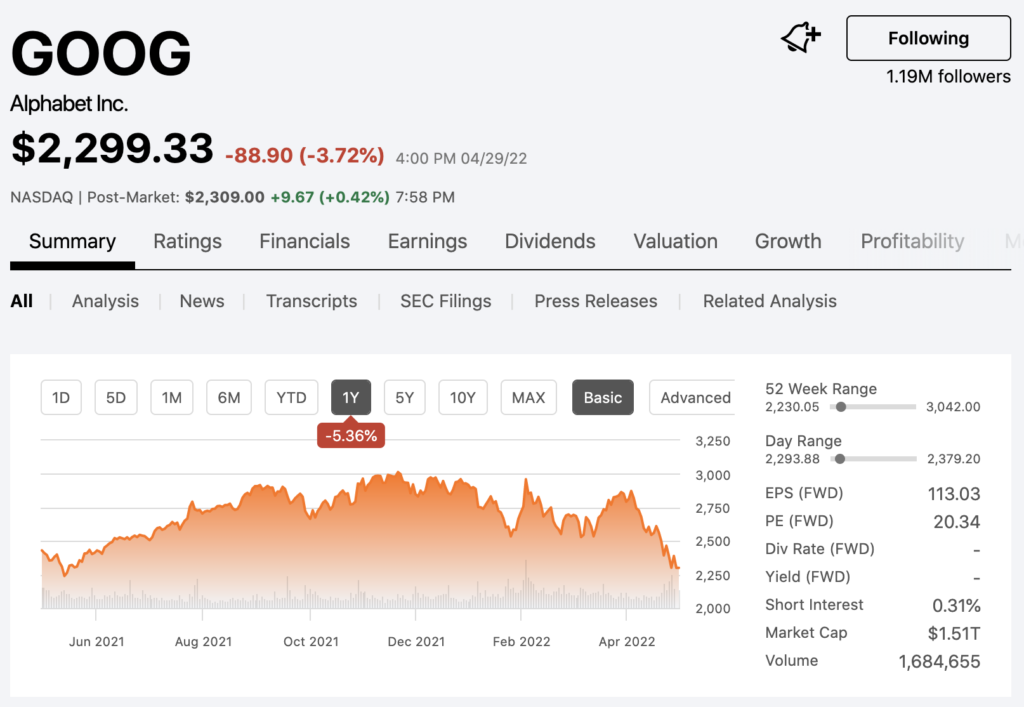This screenshot has width=1024, height=707.
Task: Switch to the Growth tab
Action: tap(788, 242)
